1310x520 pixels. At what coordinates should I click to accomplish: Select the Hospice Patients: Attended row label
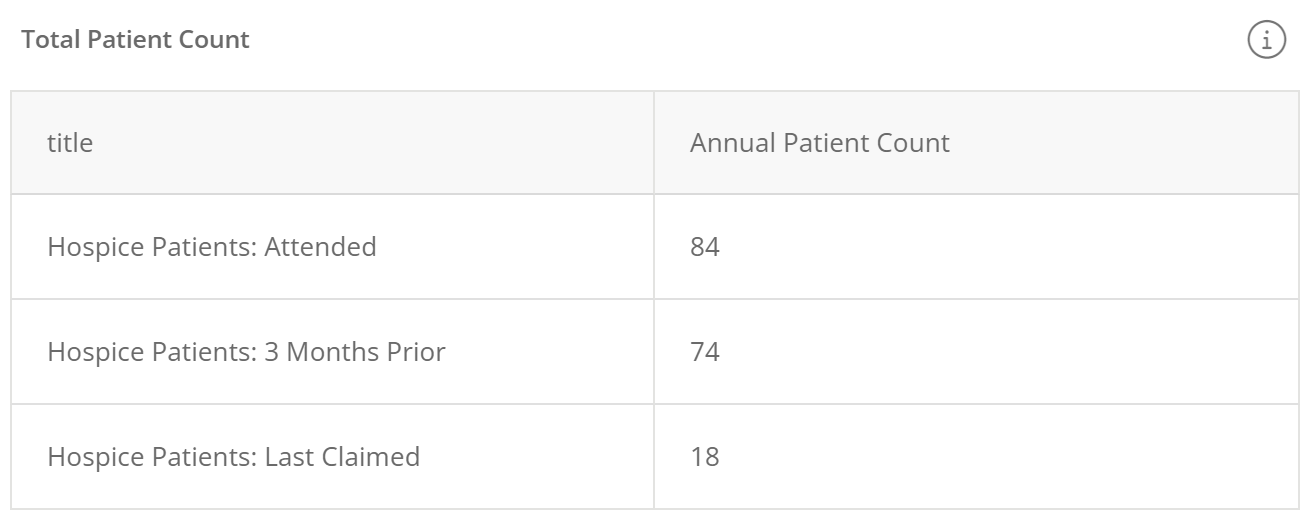point(212,246)
